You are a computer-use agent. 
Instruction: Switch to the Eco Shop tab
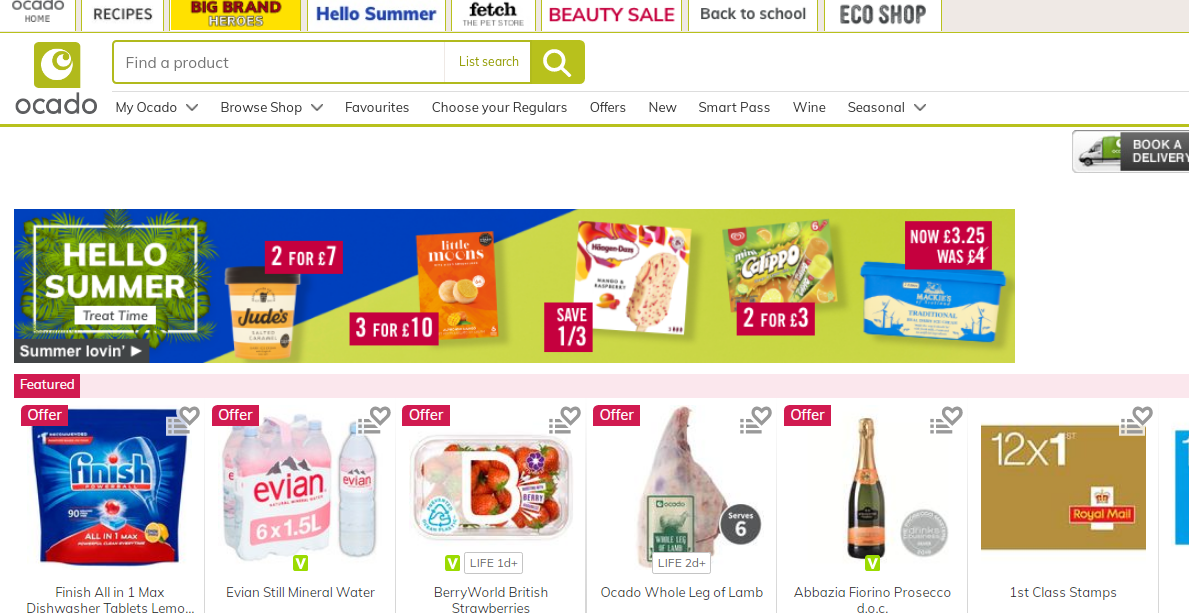click(x=883, y=15)
